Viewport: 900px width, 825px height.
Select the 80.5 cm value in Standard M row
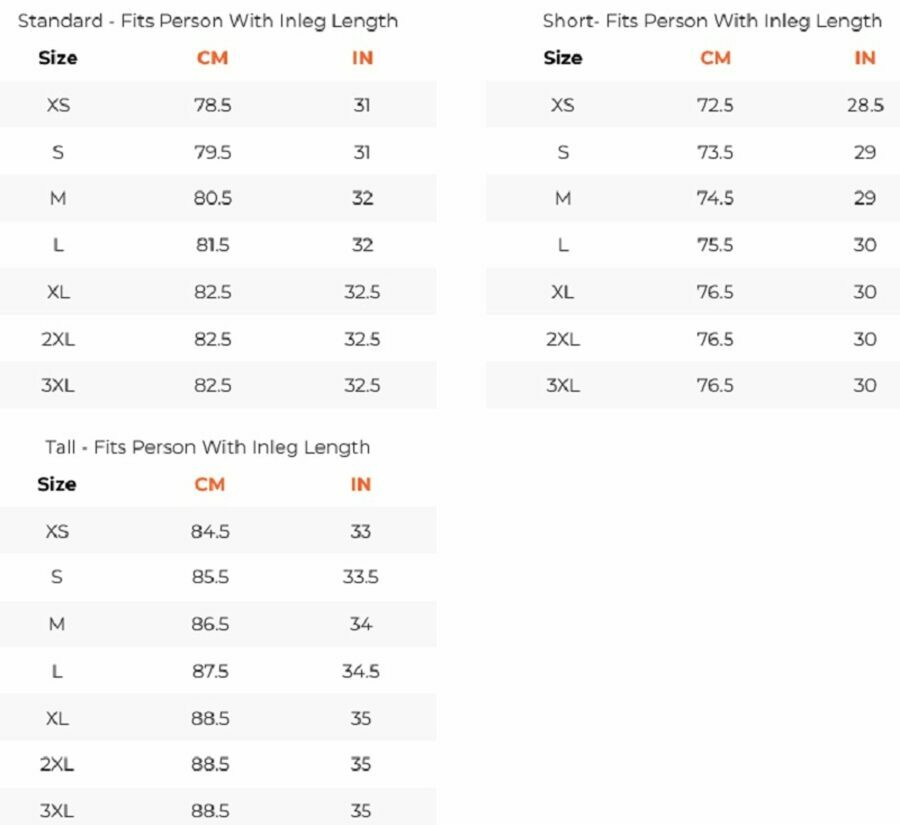pos(212,198)
